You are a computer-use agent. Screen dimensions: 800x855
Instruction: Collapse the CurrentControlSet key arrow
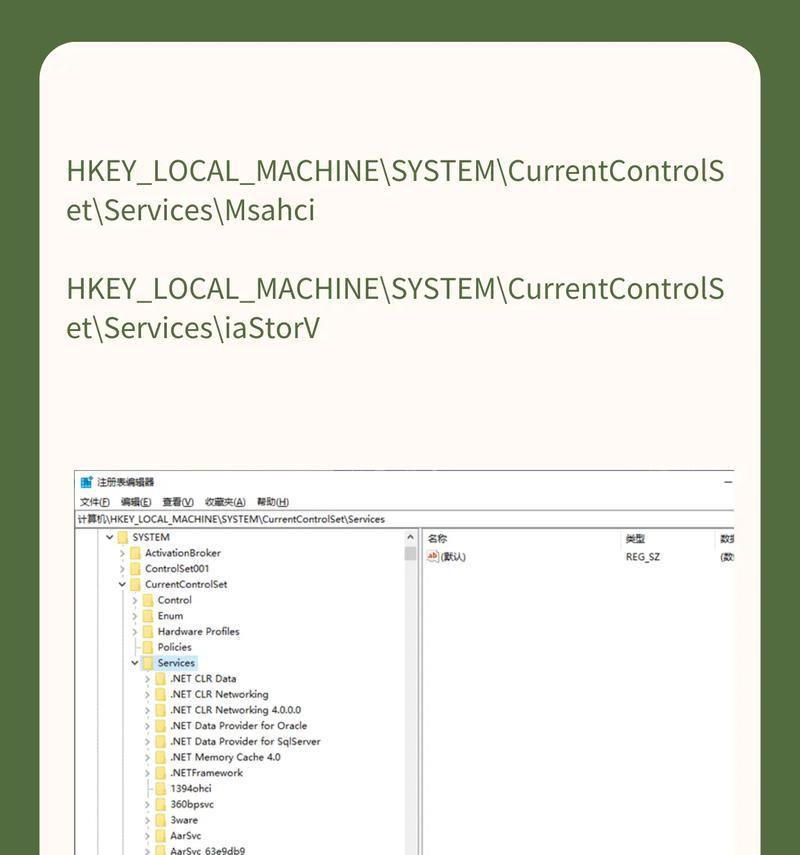pyautogui.click(x=122, y=585)
